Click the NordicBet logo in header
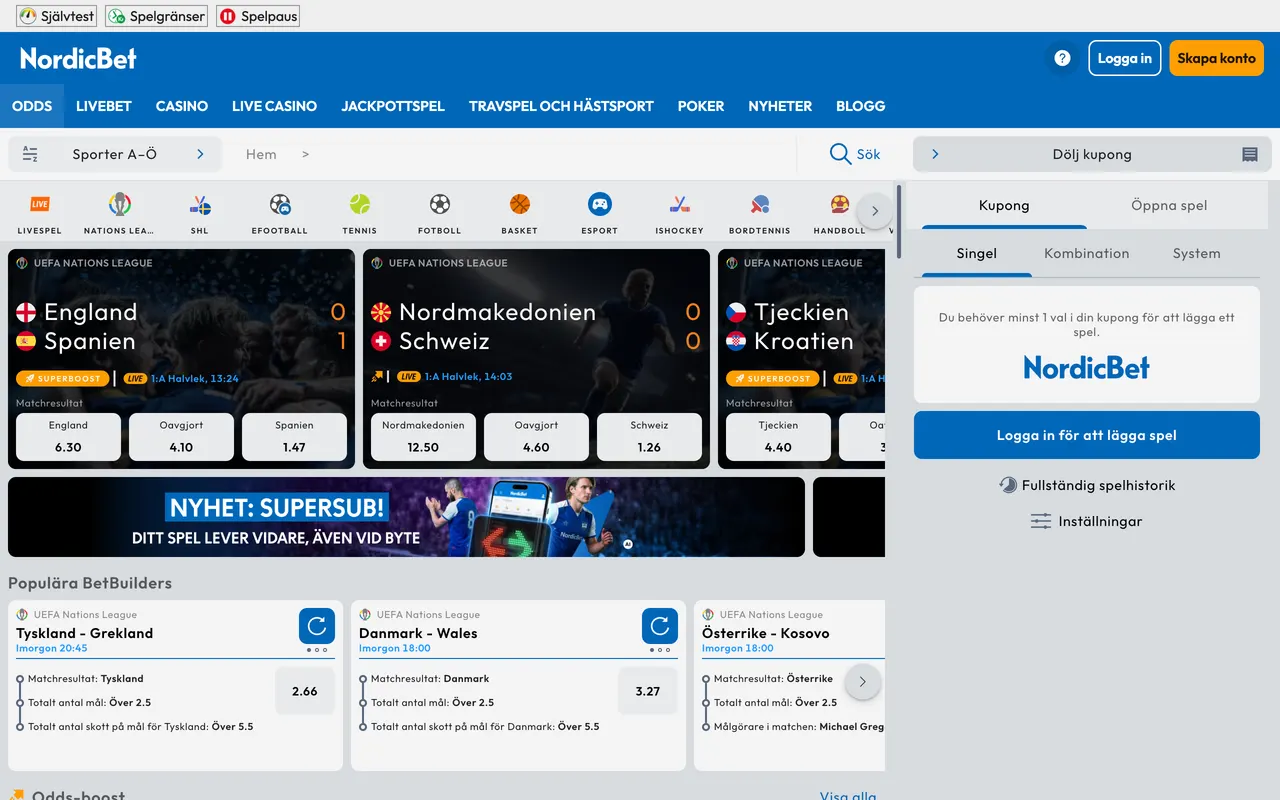Screen dimensions: 1280x800 coord(78,58)
